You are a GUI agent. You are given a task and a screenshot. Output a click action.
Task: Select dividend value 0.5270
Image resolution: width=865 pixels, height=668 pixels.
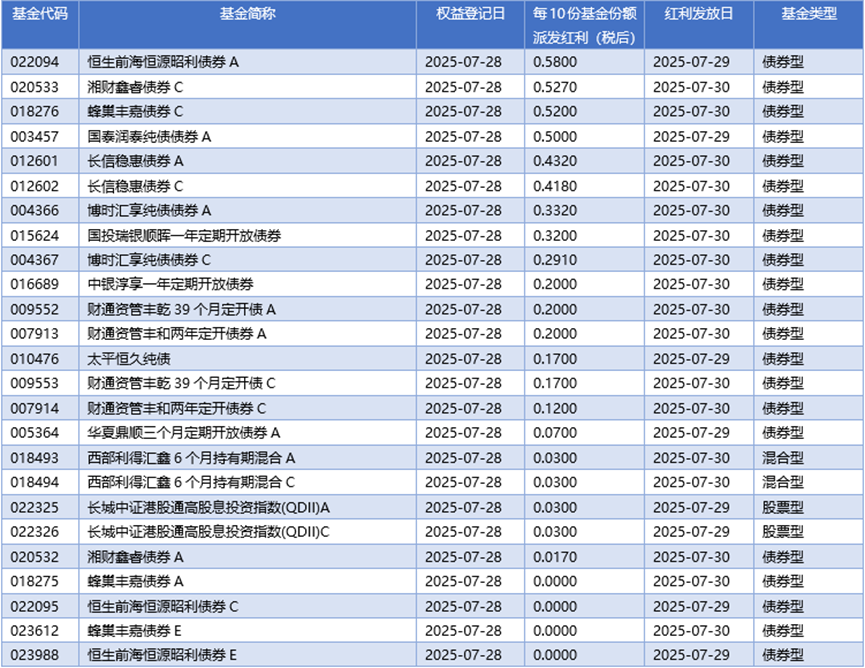[555, 87]
